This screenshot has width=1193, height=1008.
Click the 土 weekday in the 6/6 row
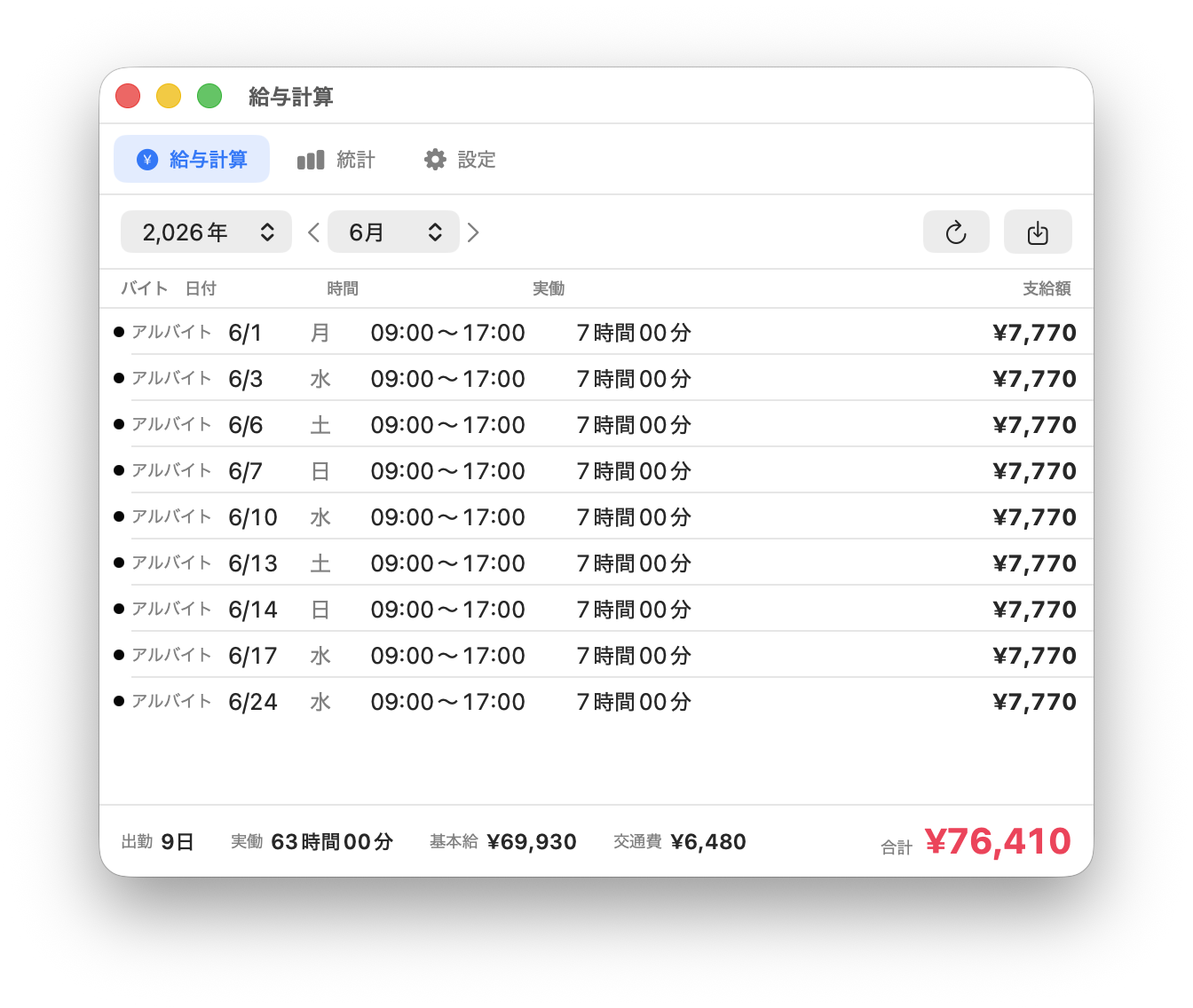[320, 425]
